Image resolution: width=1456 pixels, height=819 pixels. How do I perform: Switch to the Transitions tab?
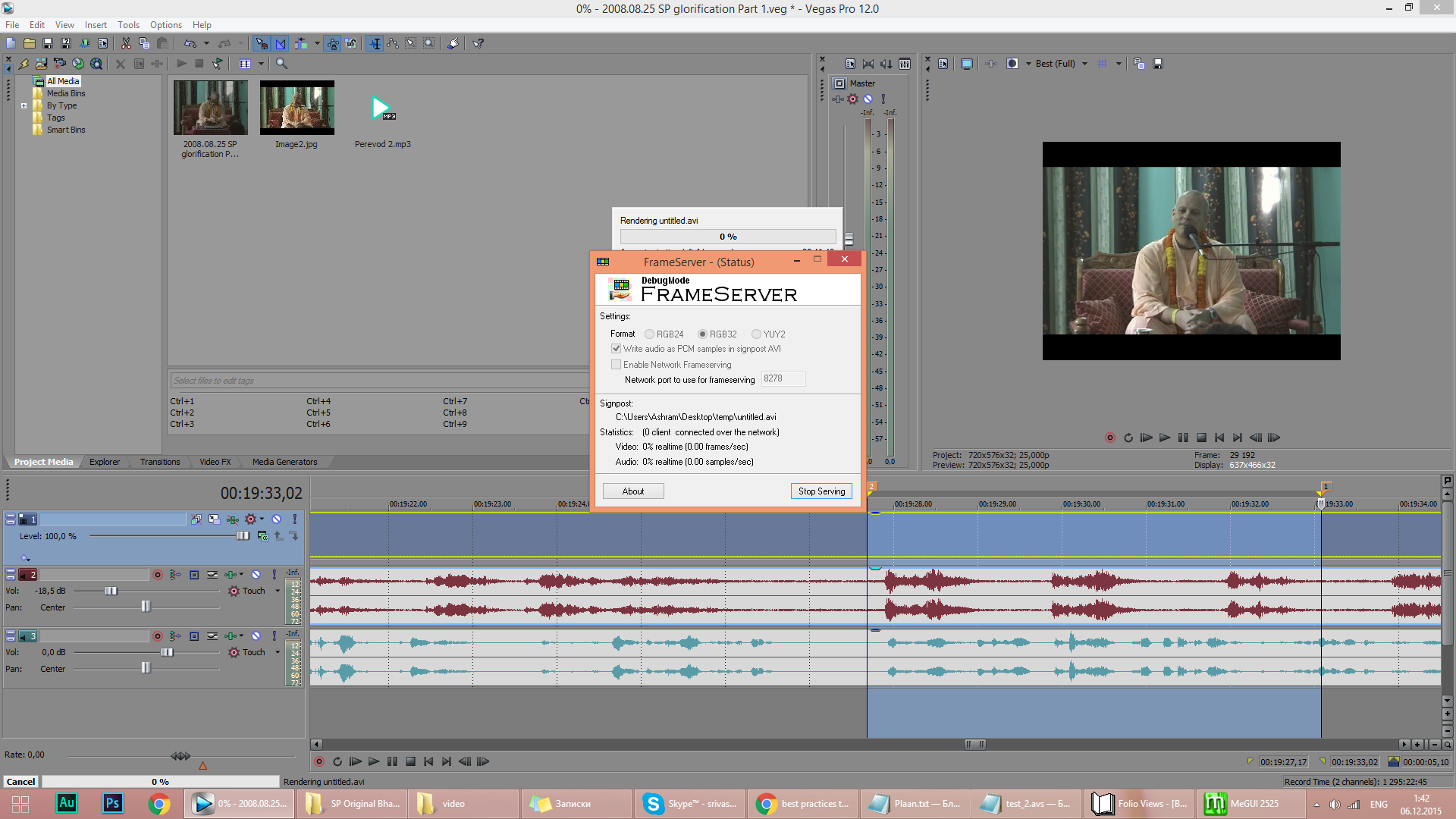[160, 462]
